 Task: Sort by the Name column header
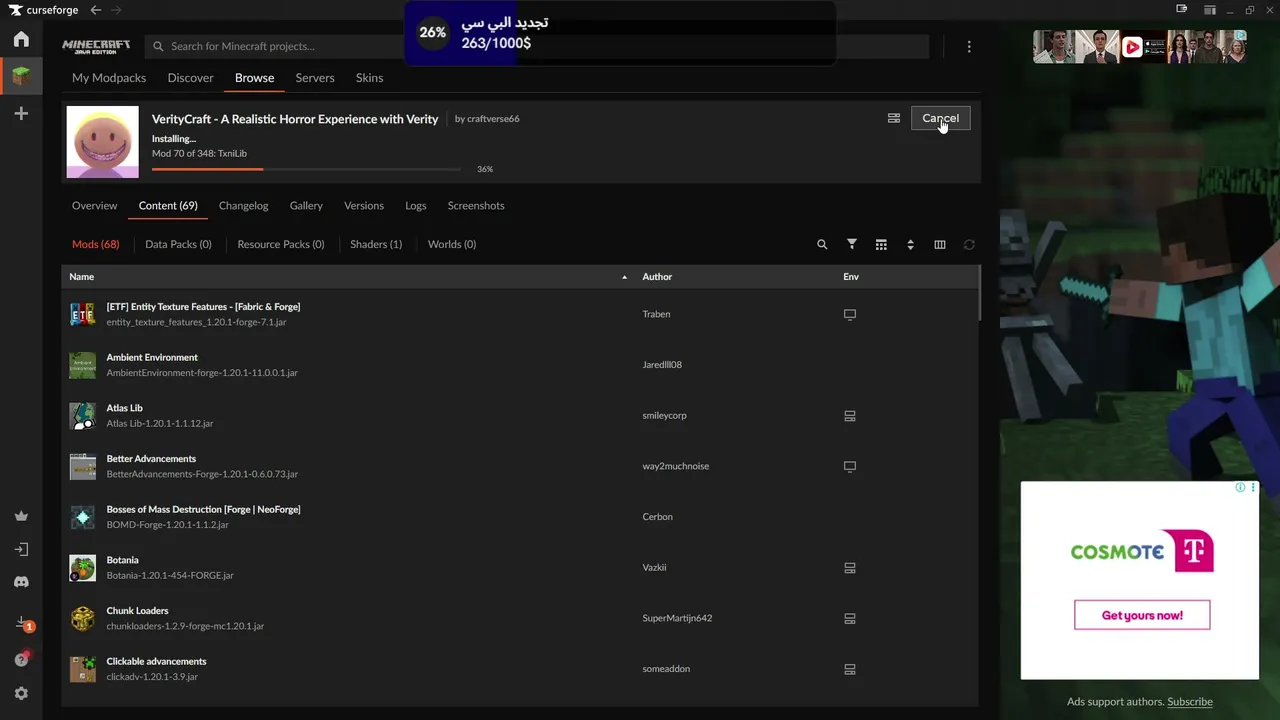tap(82, 277)
